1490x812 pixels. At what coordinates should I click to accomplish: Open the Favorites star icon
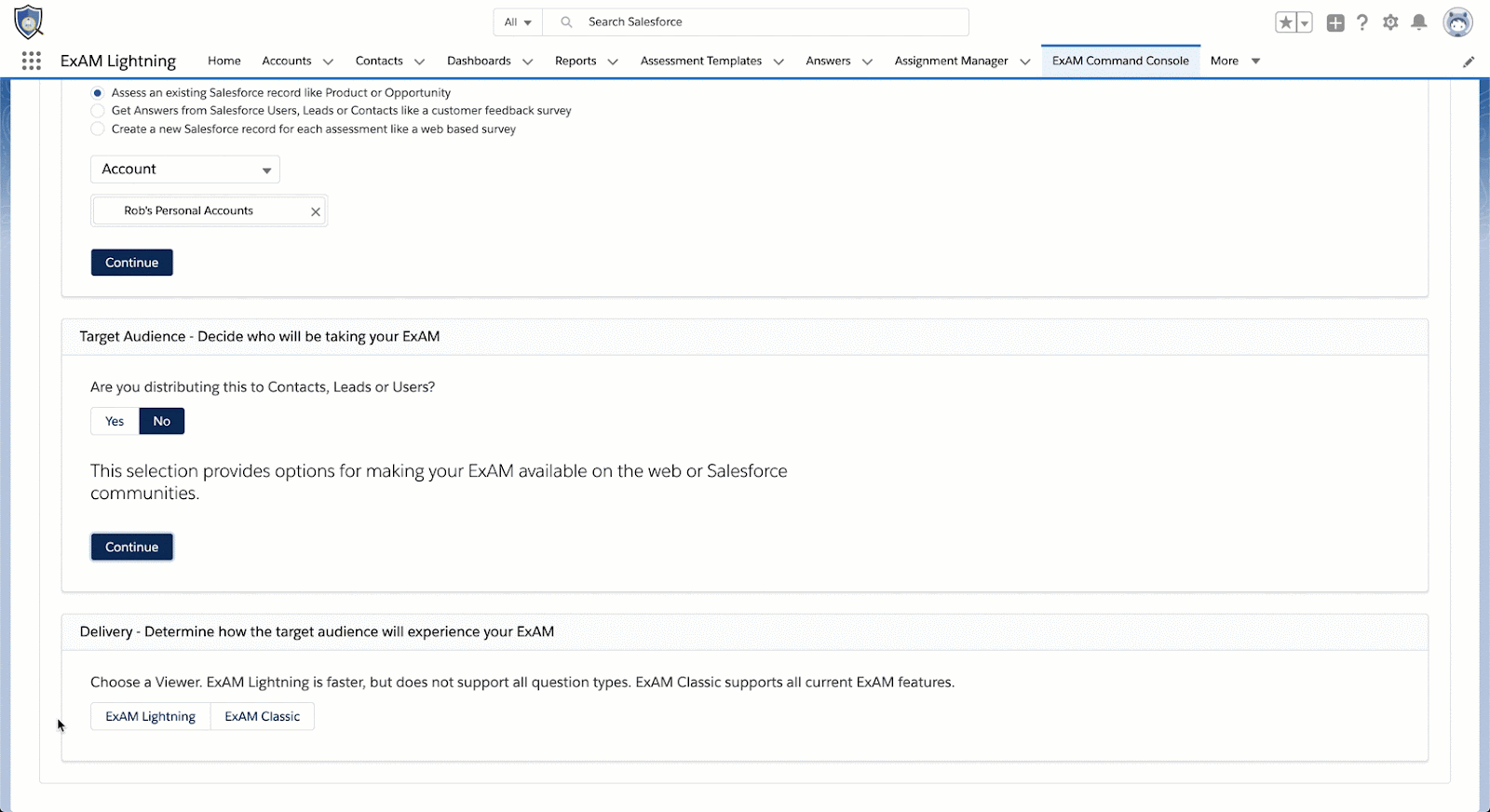coord(1285,22)
